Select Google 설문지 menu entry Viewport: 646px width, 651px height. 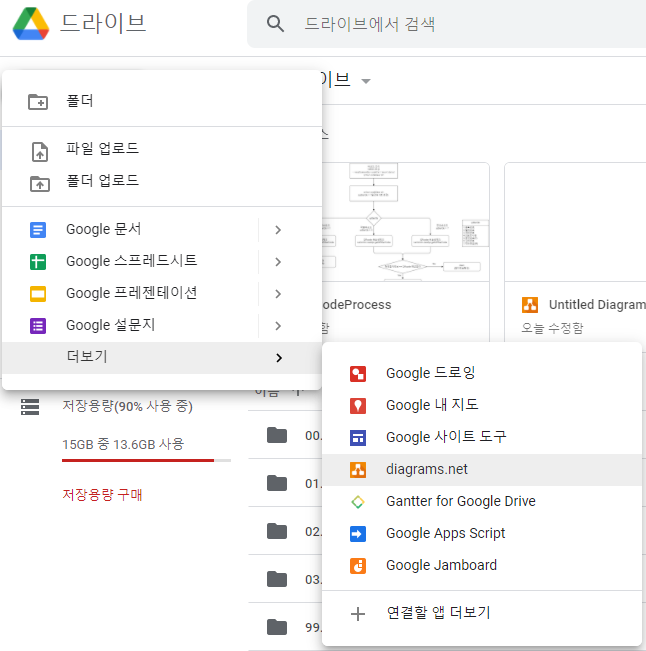[x=162, y=326]
